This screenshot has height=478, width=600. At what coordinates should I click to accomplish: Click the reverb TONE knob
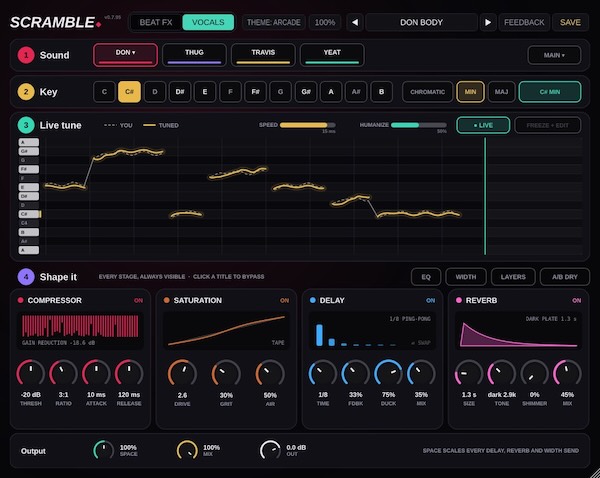502,374
